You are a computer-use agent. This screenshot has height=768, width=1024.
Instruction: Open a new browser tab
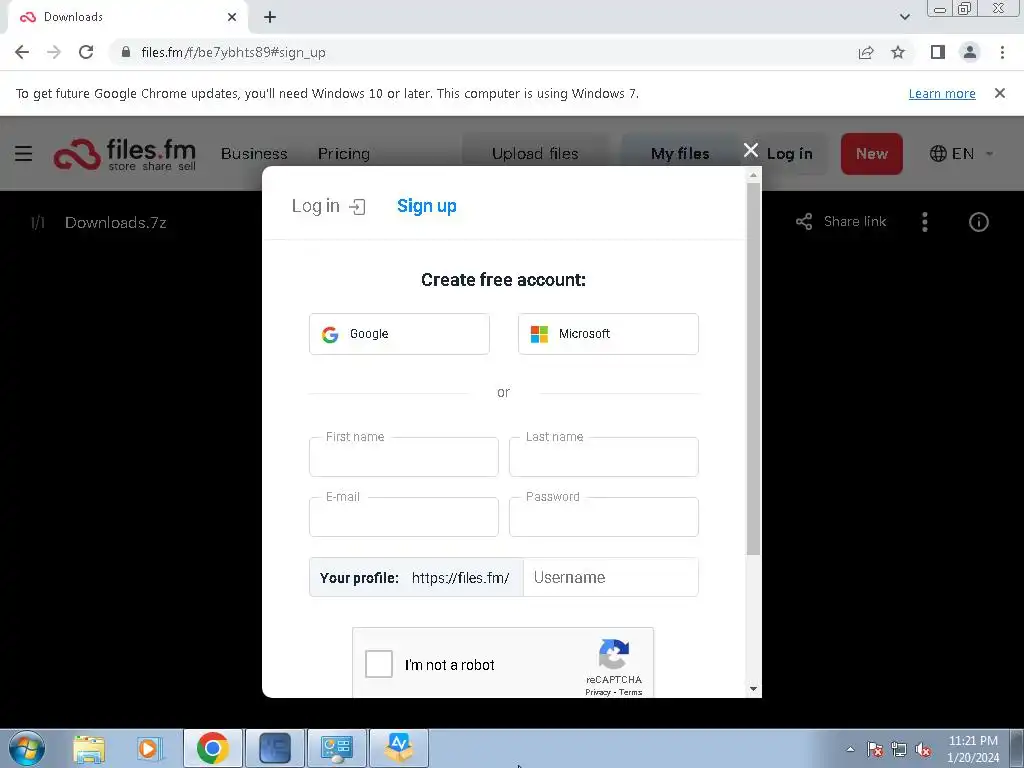270,17
